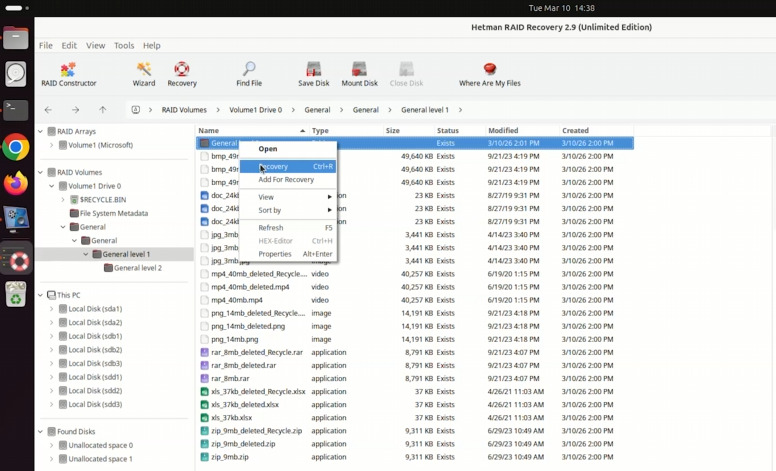Select the zip_9mb.zip file icon
The image size is (776, 471).
(x=204, y=457)
